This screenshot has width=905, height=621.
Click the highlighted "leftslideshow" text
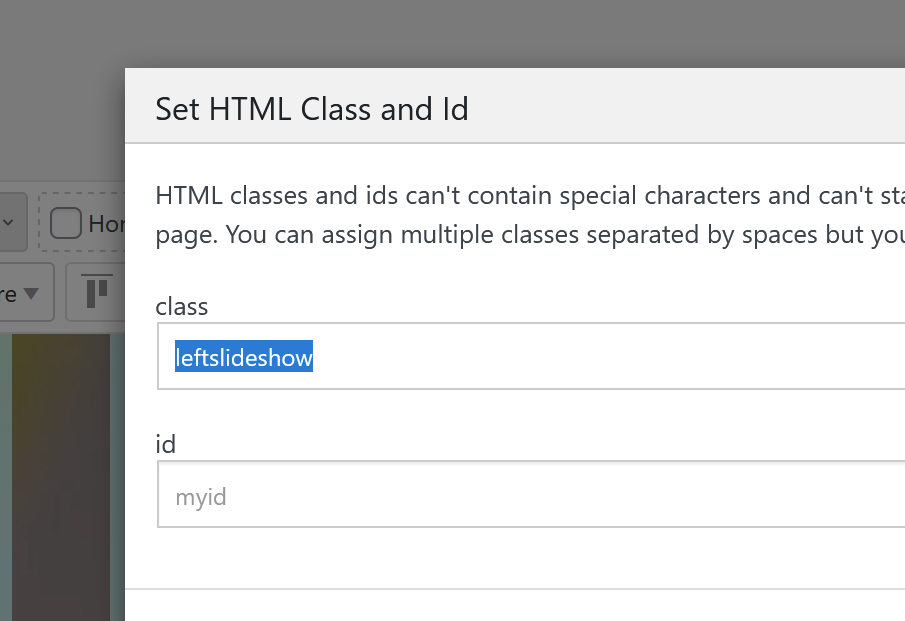(x=244, y=357)
